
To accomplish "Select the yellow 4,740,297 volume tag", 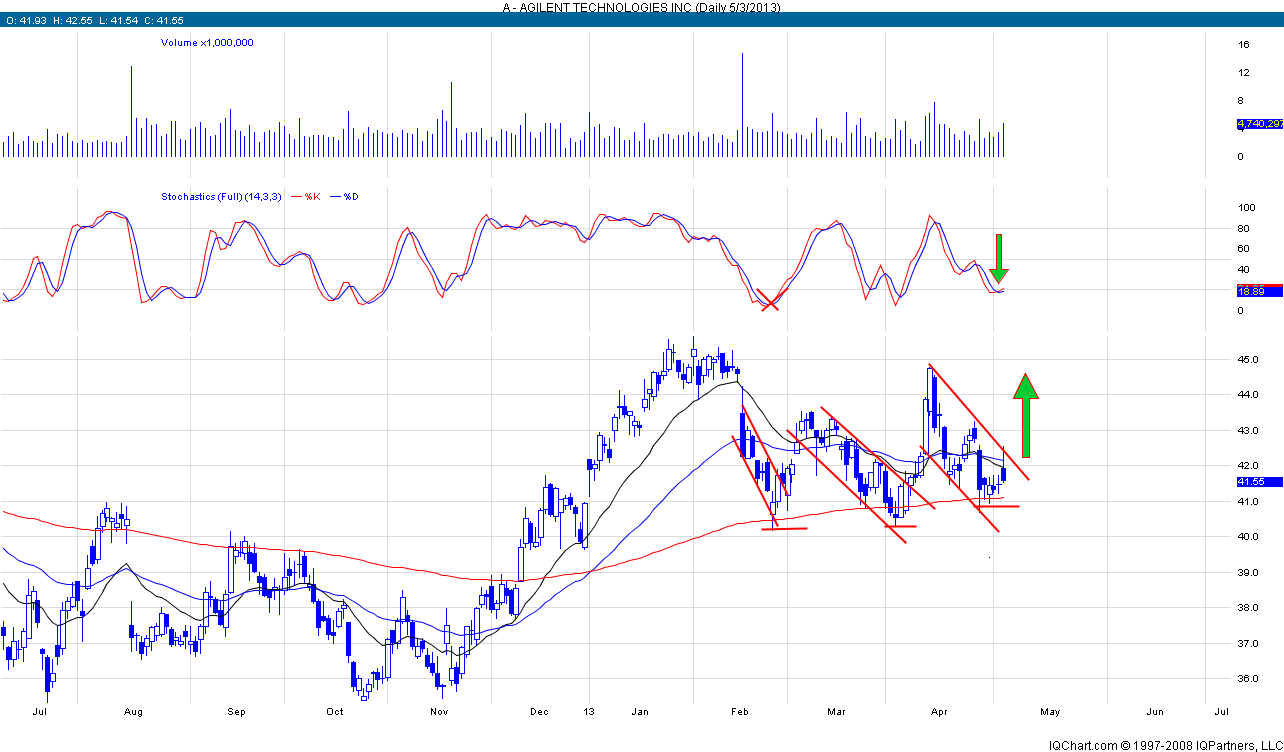I will coord(1259,124).
